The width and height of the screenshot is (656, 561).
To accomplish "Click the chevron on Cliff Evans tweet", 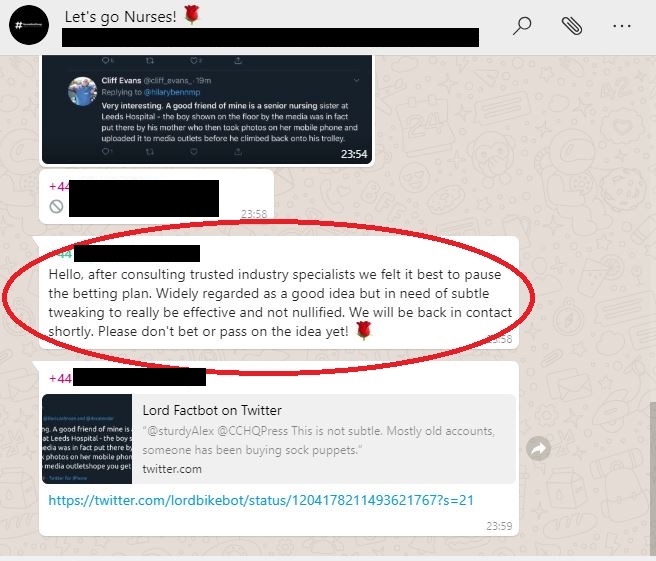I will pos(356,80).
